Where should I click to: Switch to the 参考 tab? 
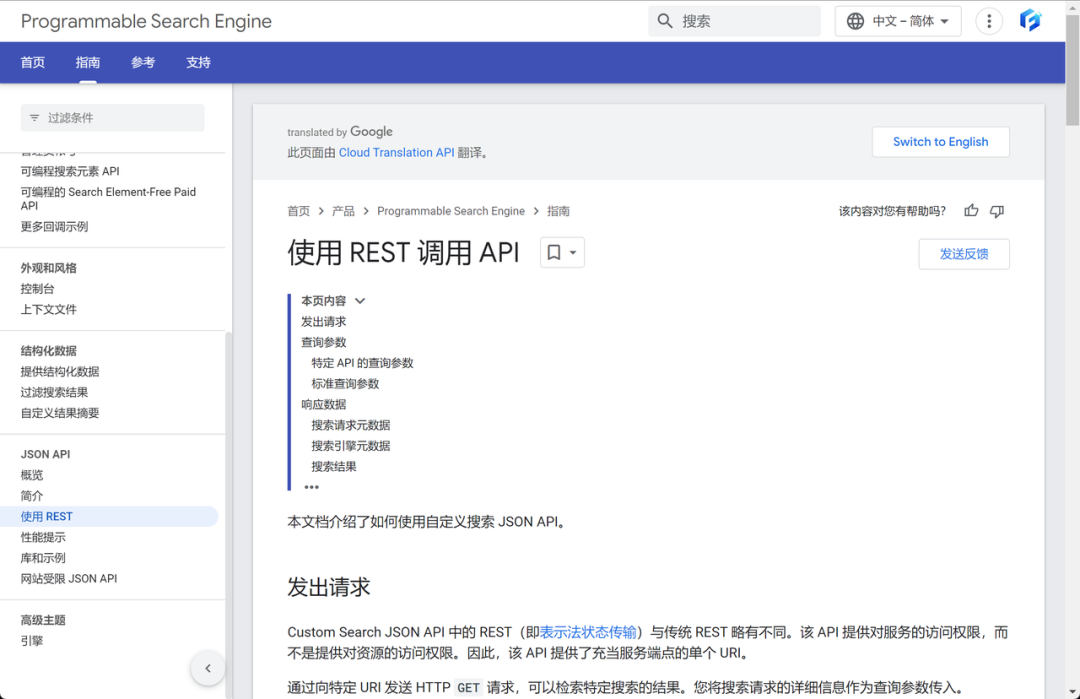coord(143,63)
